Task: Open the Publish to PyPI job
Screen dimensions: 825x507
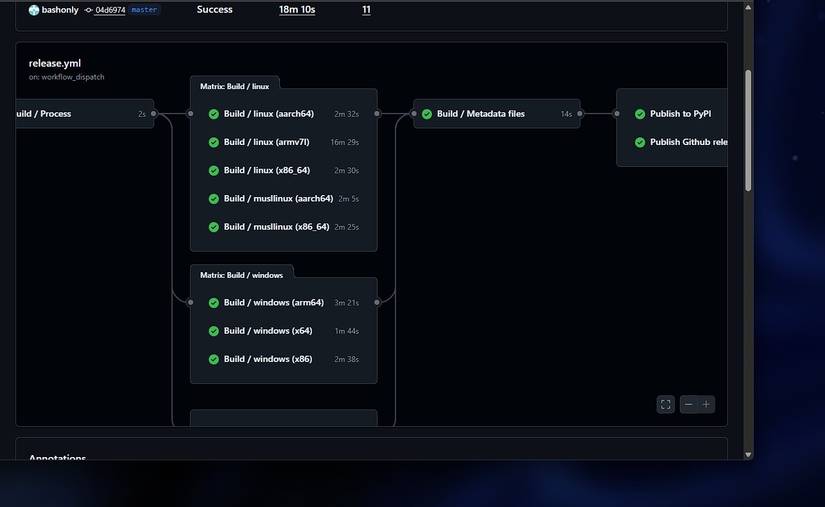Action: (x=677, y=114)
